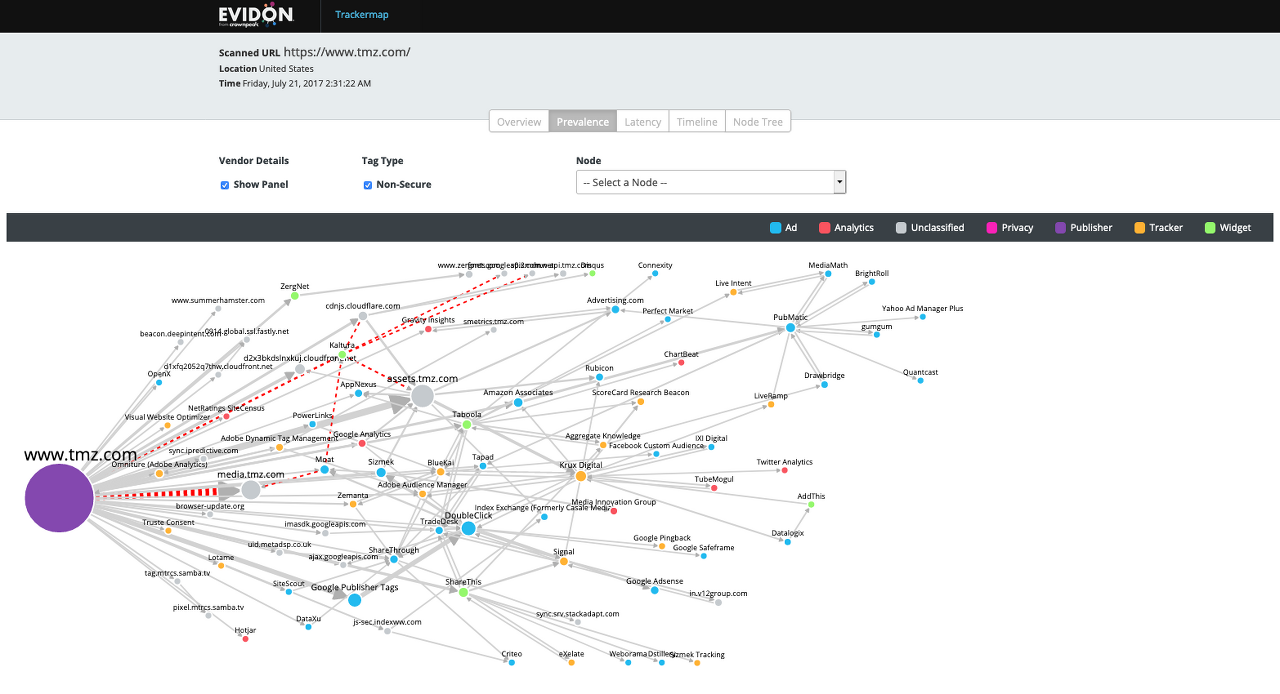Screen dimensions: 1280x694
Task: Click the Yahoo Ad Manager Plus node
Action: click(x=922, y=317)
